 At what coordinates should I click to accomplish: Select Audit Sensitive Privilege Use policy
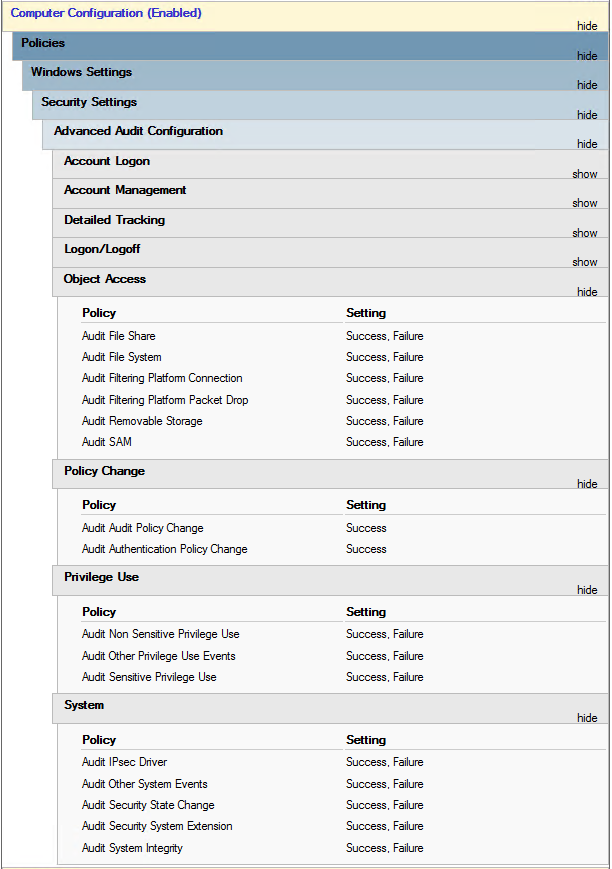click(149, 677)
